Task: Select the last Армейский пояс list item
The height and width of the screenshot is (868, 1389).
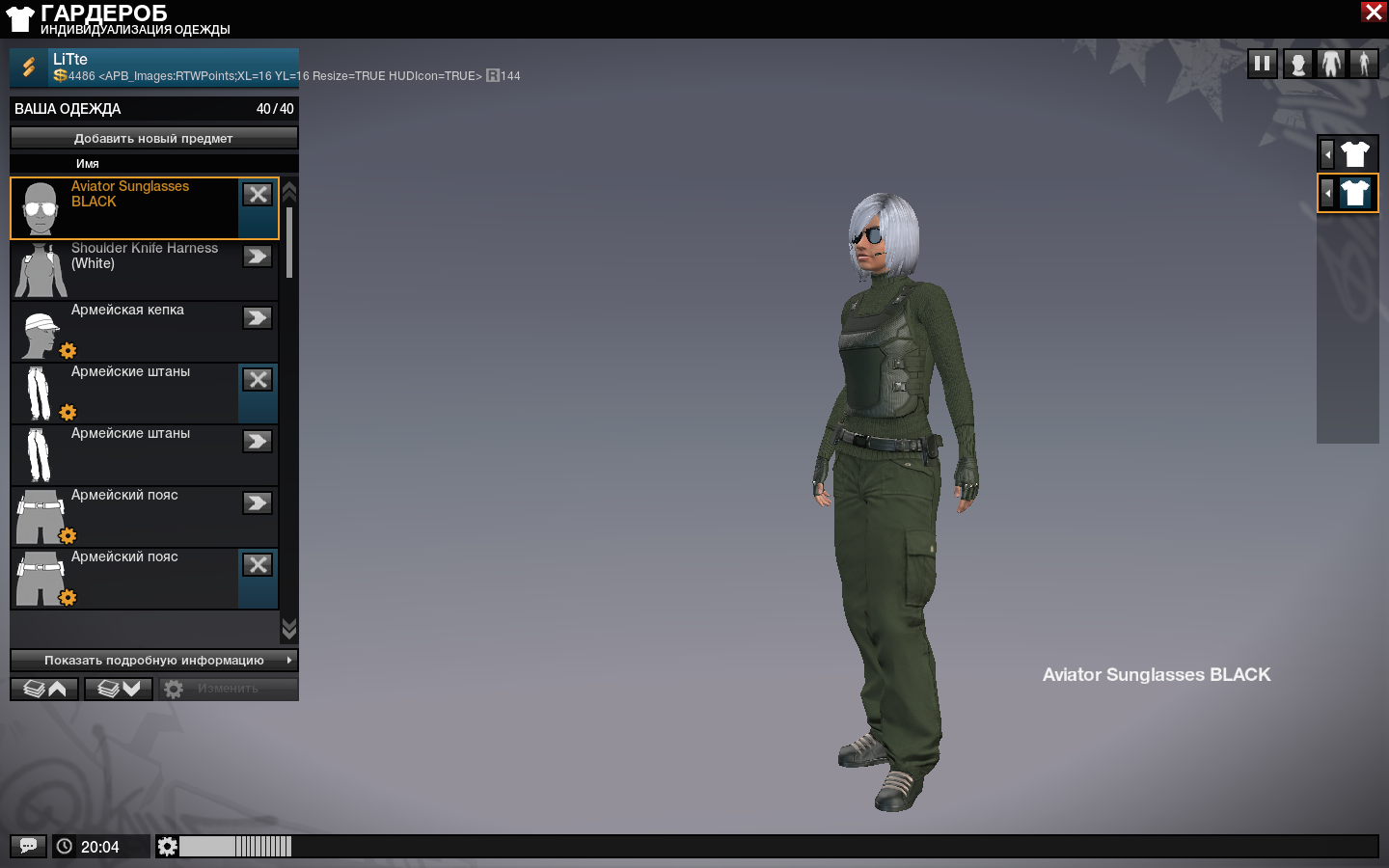Action: [125, 579]
